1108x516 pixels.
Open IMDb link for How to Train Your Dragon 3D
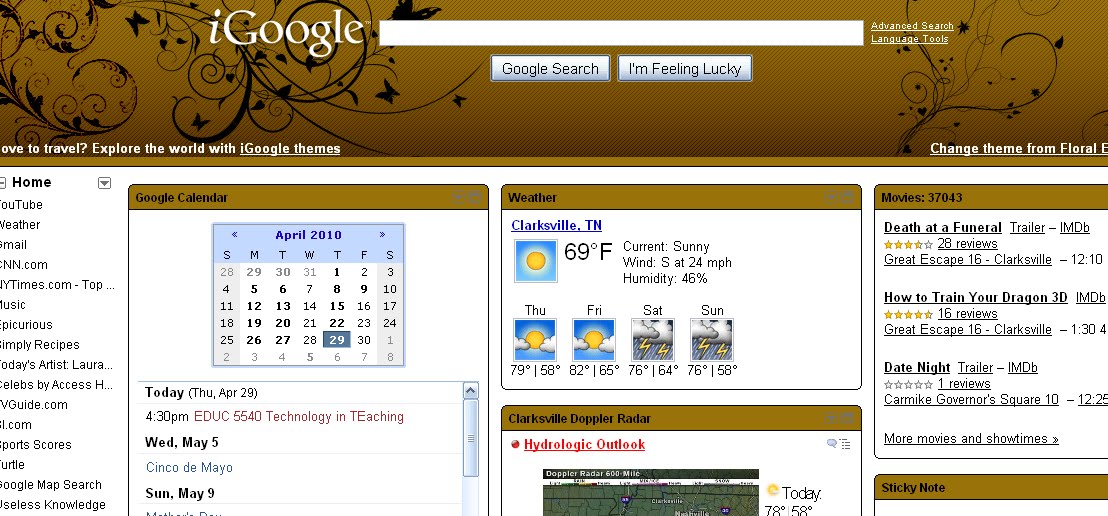pyautogui.click(x=1090, y=298)
